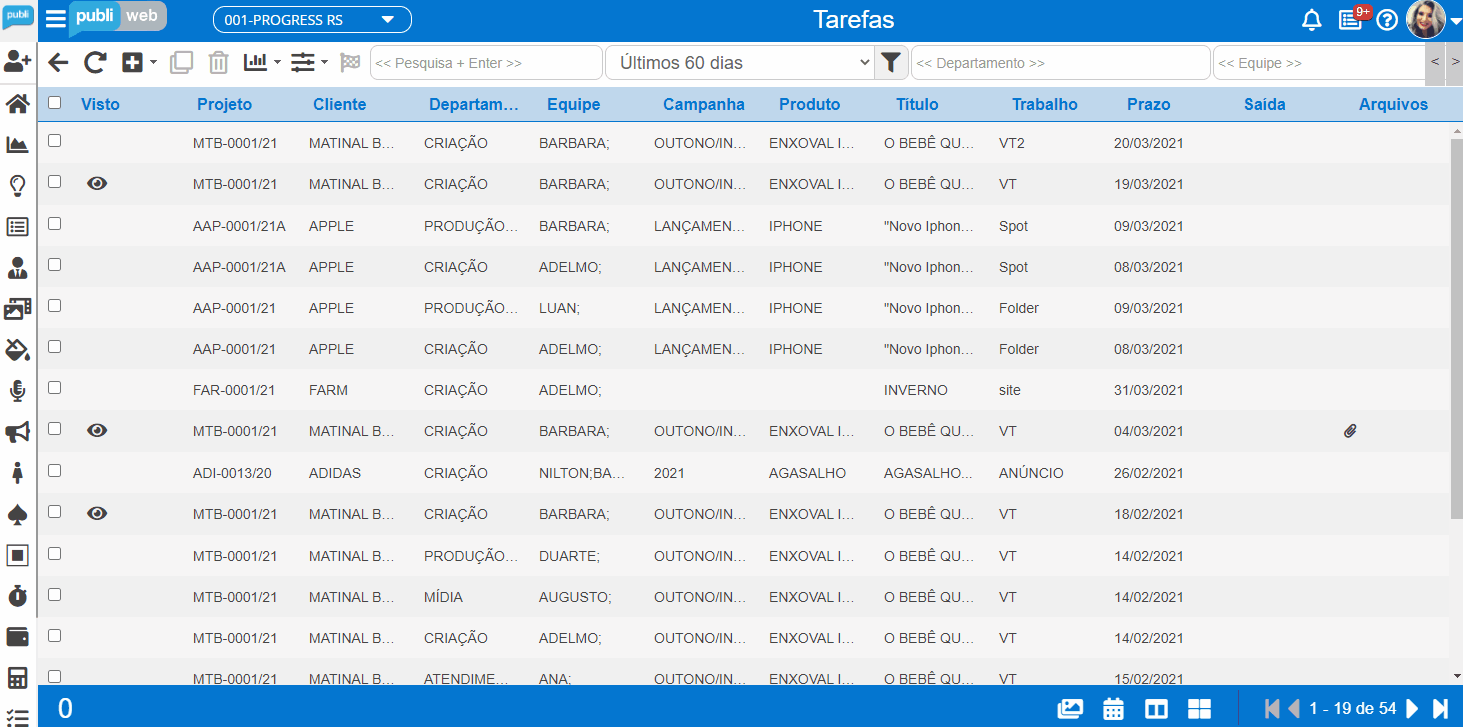Click the add user sidebar icon
Screen dimensions: 1463x727
(x=17, y=62)
